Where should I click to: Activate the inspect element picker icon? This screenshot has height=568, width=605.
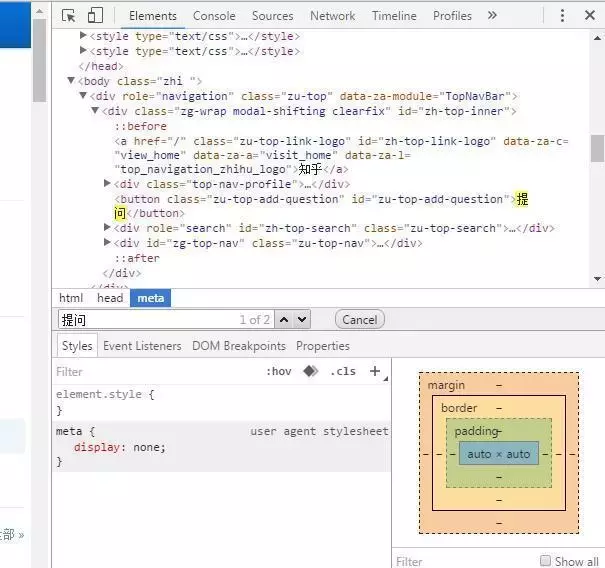[x=69, y=16]
